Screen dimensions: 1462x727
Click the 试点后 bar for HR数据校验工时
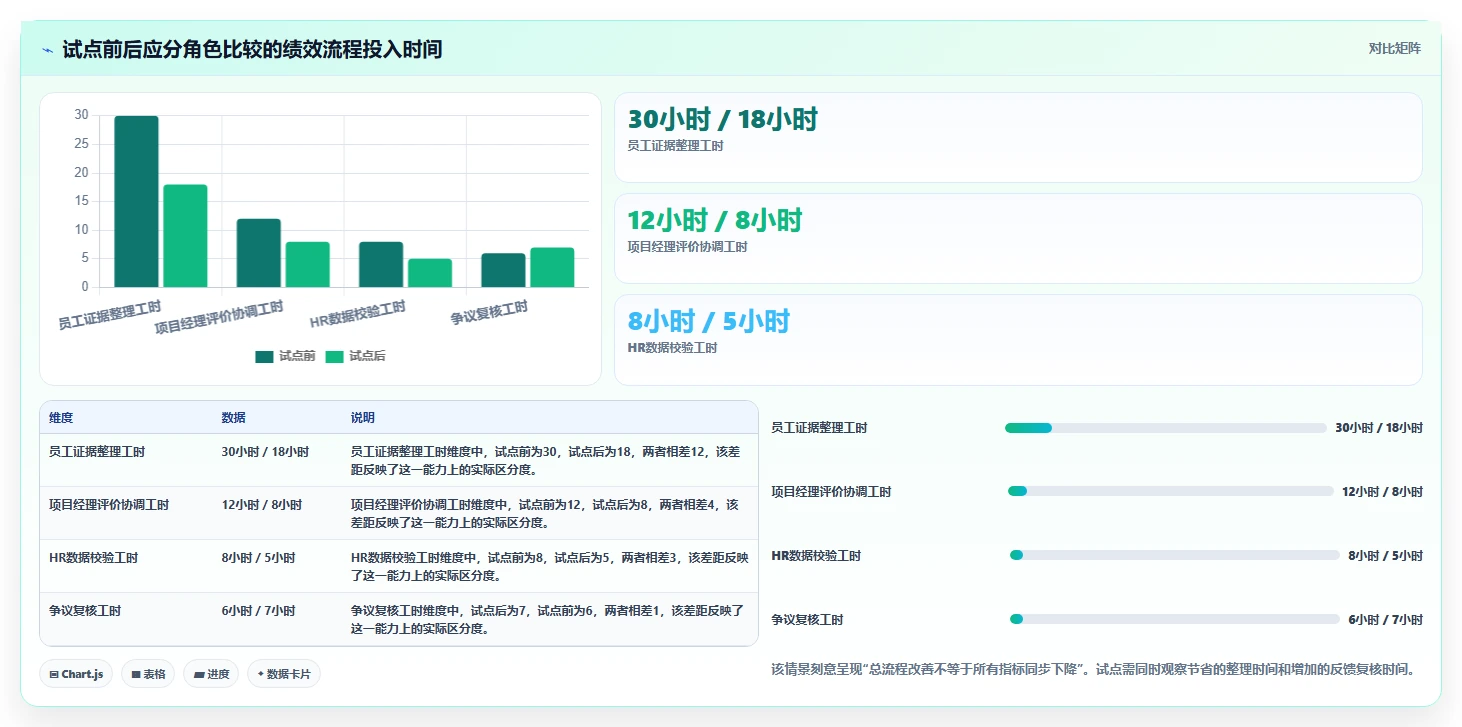pyautogui.click(x=430, y=273)
